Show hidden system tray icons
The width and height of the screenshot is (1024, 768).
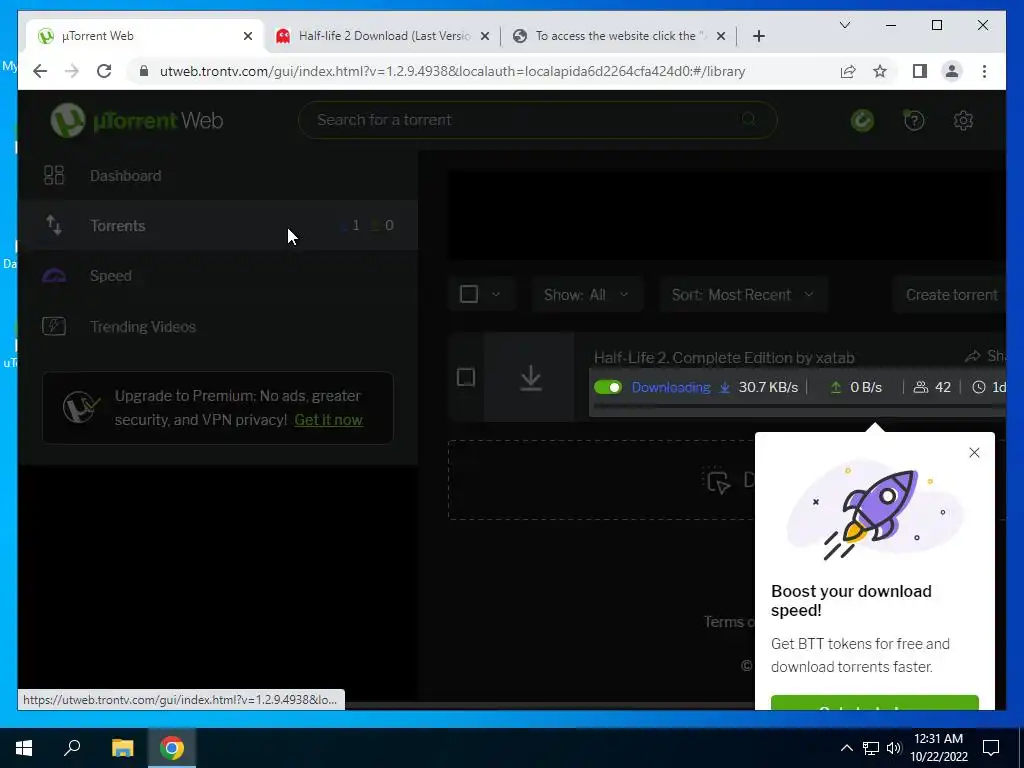pos(846,748)
